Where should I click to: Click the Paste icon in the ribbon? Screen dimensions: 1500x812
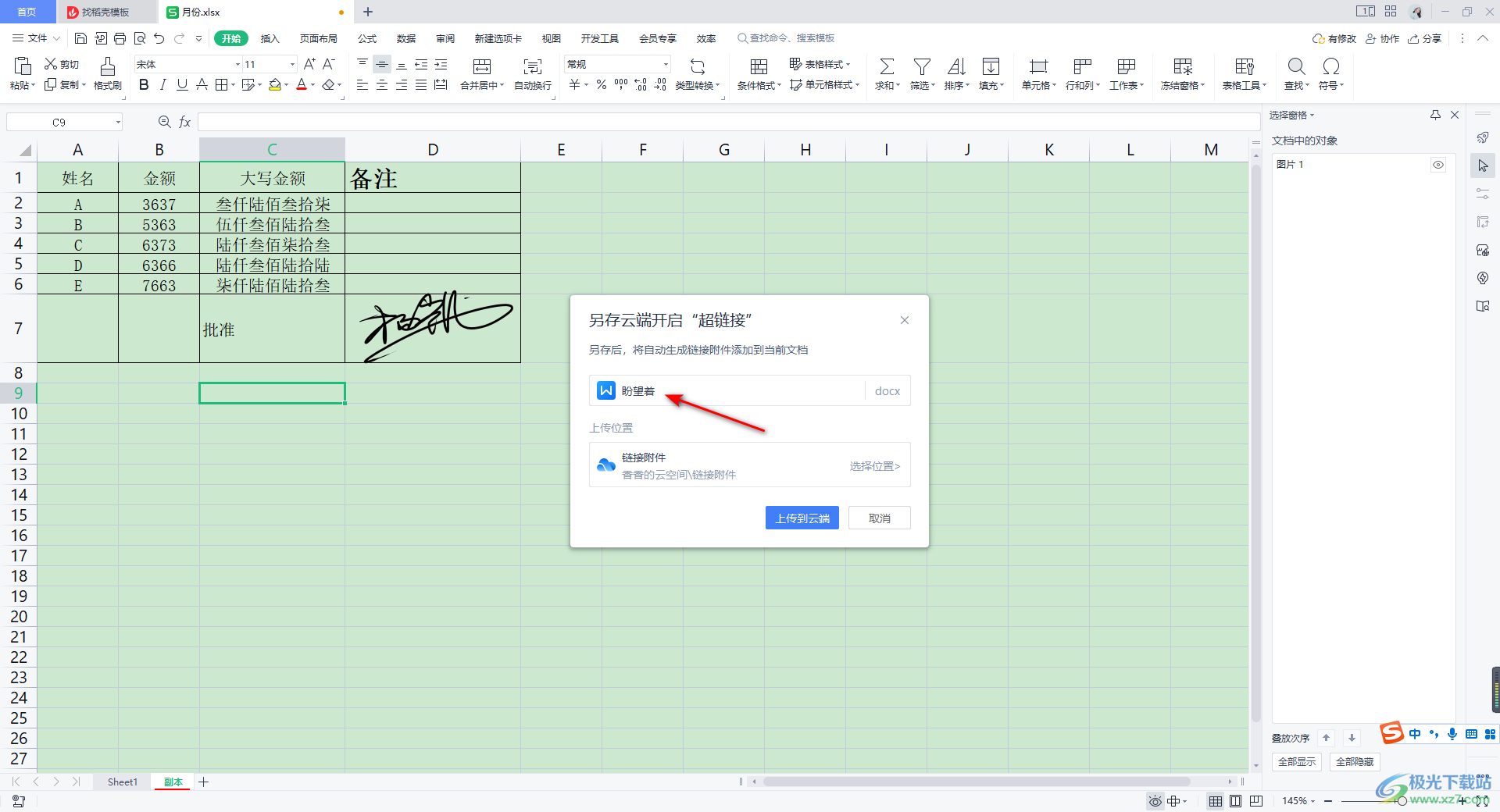pos(23,66)
